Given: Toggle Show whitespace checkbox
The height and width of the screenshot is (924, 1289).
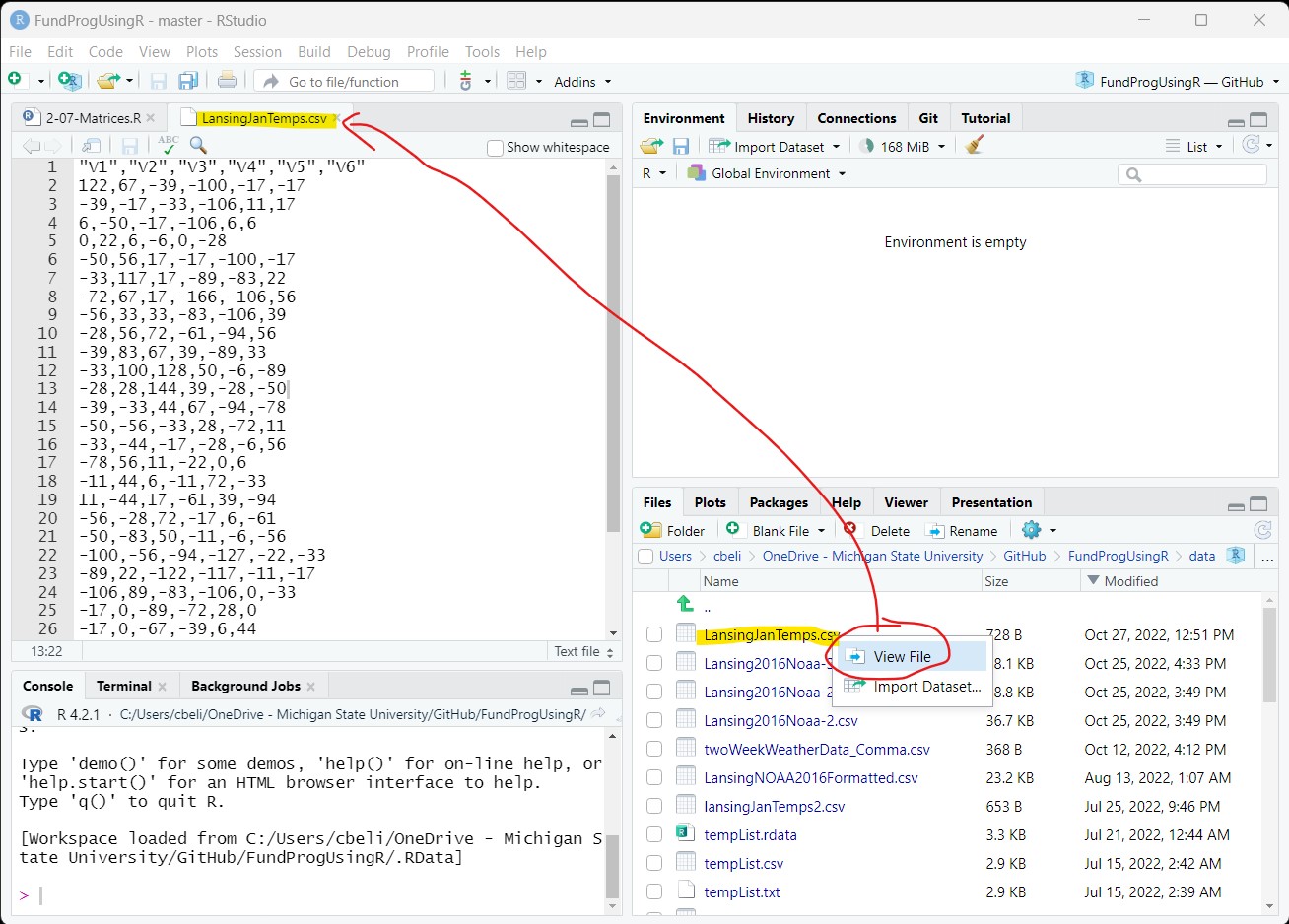Looking at the screenshot, I should (x=496, y=148).
